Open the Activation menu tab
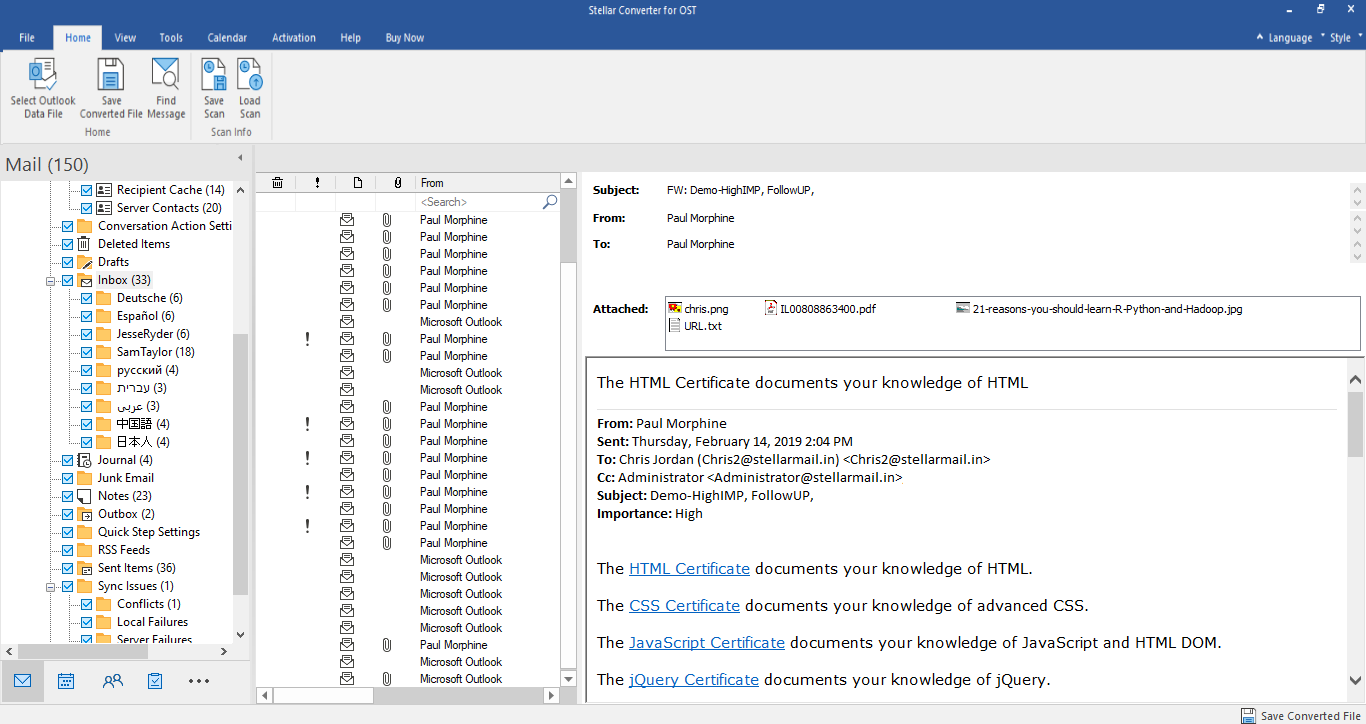Viewport: 1366px width, 724px height. tap(294, 38)
